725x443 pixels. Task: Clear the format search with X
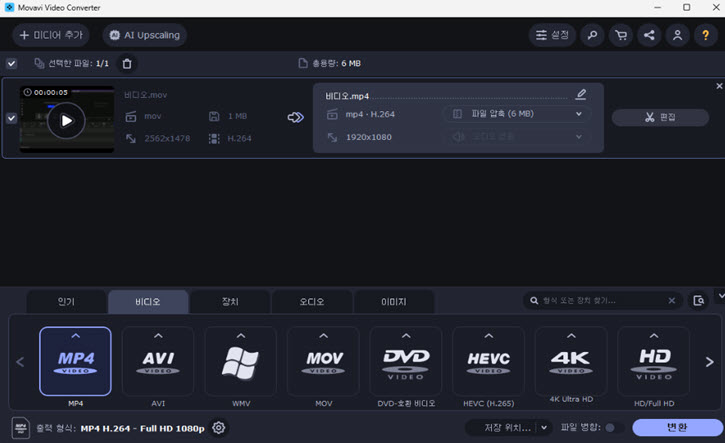tap(672, 301)
